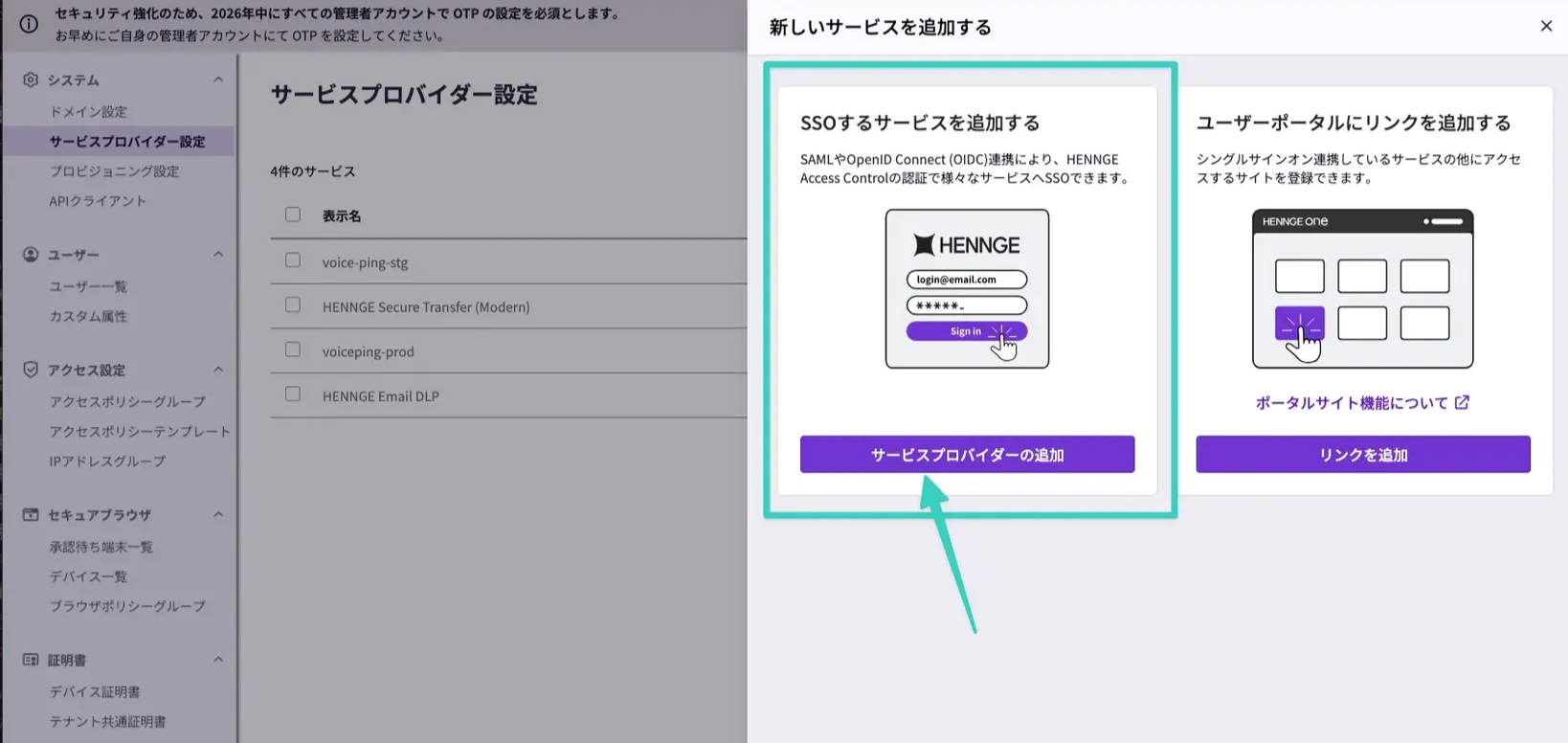Check the HENNGE Secure Transfer (Modern) checkbox
Image resolution: width=1568 pixels, height=743 pixels.
pos(293,304)
